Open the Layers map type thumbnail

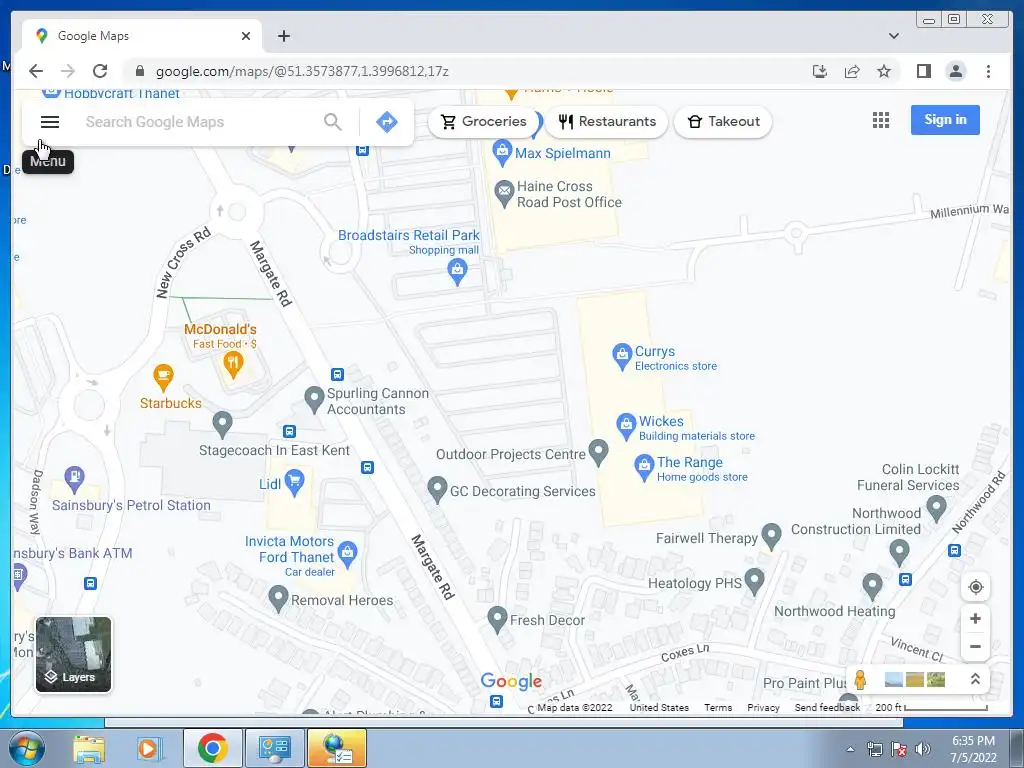coord(73,654)
